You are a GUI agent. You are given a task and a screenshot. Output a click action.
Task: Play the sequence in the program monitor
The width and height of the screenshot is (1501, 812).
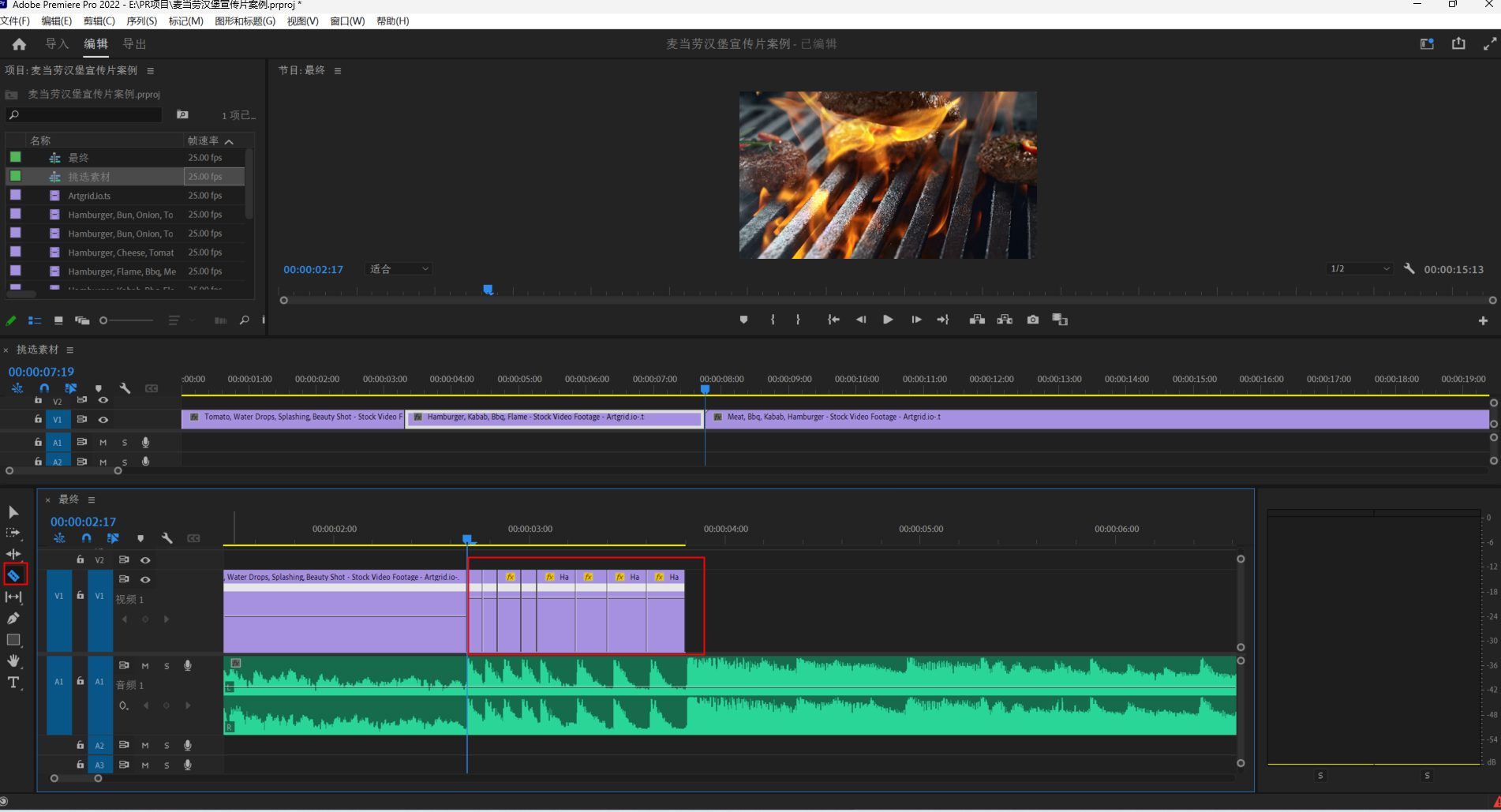[x=888, y=320]
